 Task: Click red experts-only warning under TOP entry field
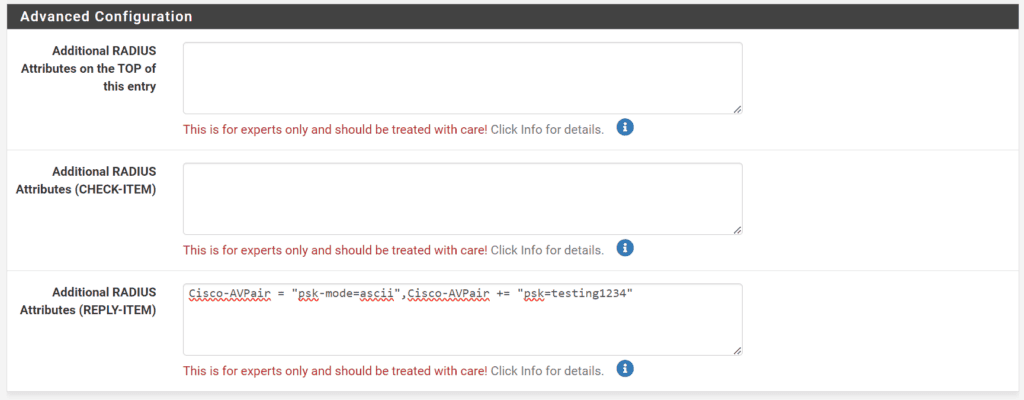point(335,129)
